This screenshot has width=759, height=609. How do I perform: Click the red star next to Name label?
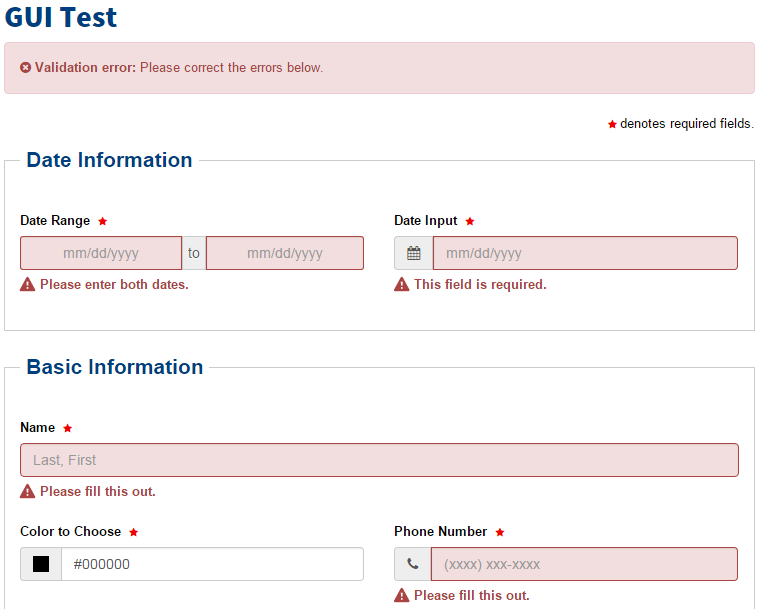67,428
